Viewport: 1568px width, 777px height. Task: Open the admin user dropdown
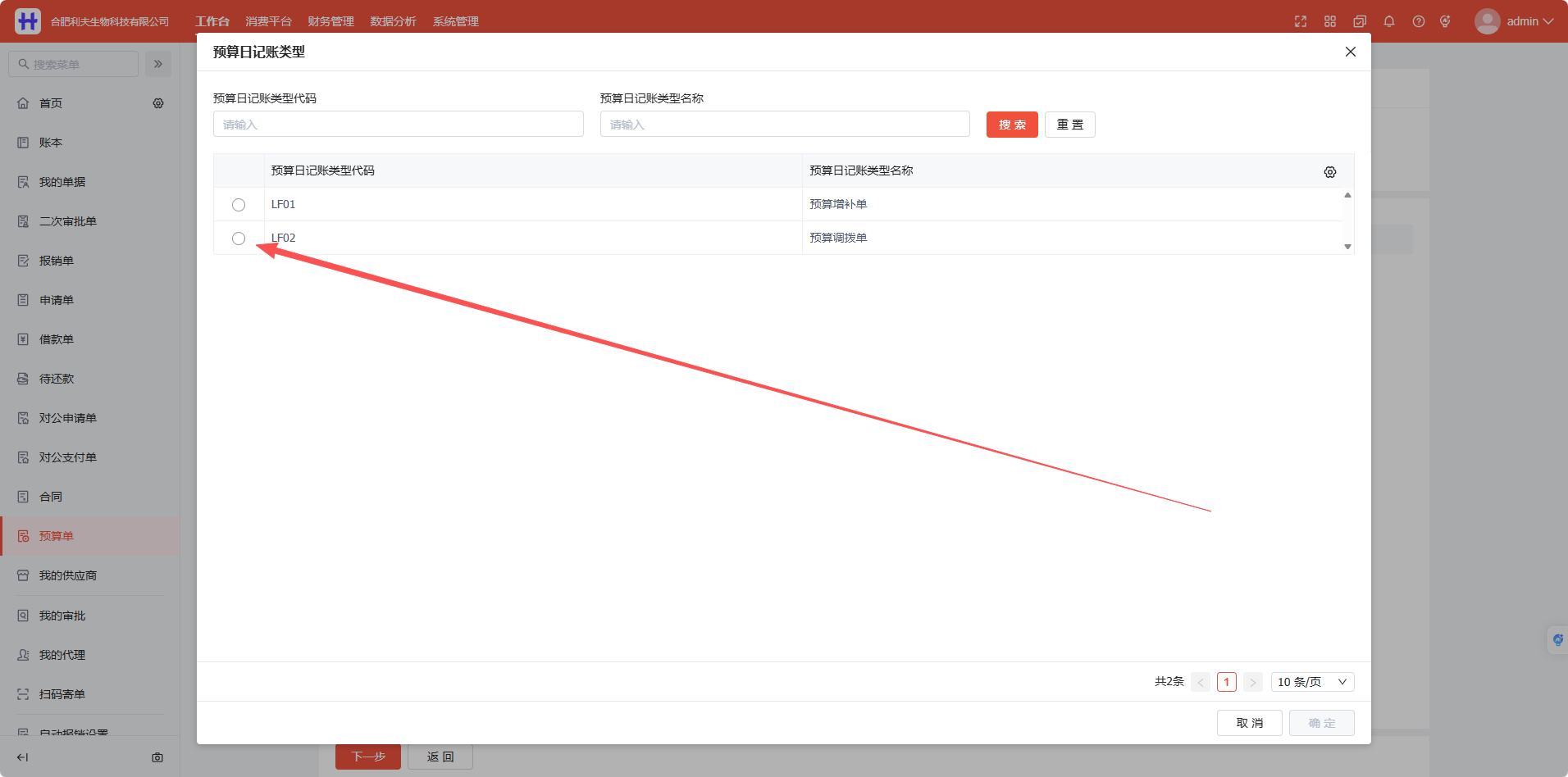pyautogui.click(x=1514, y=21)
